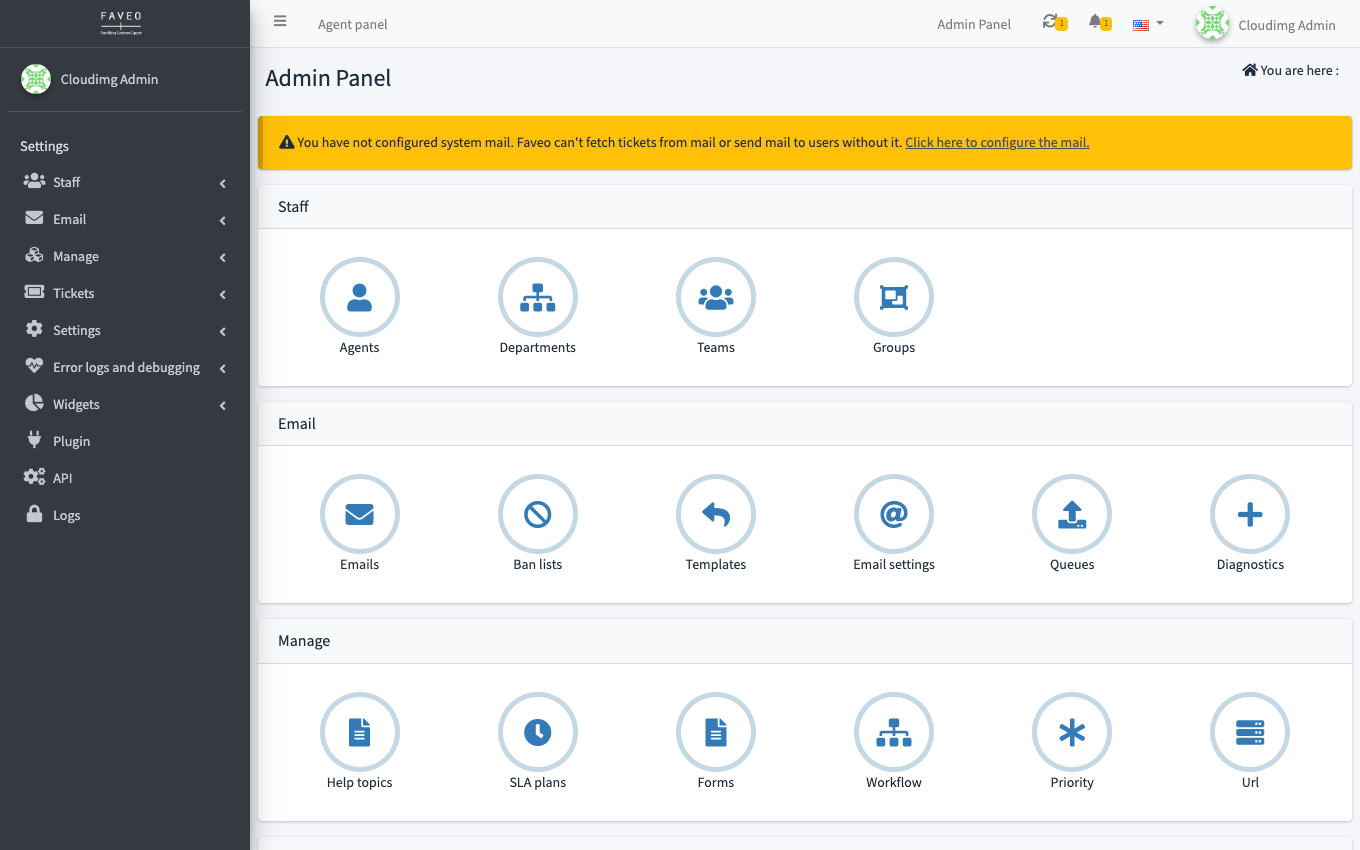Click here to configure the mail link

click(x=997, y=142)
